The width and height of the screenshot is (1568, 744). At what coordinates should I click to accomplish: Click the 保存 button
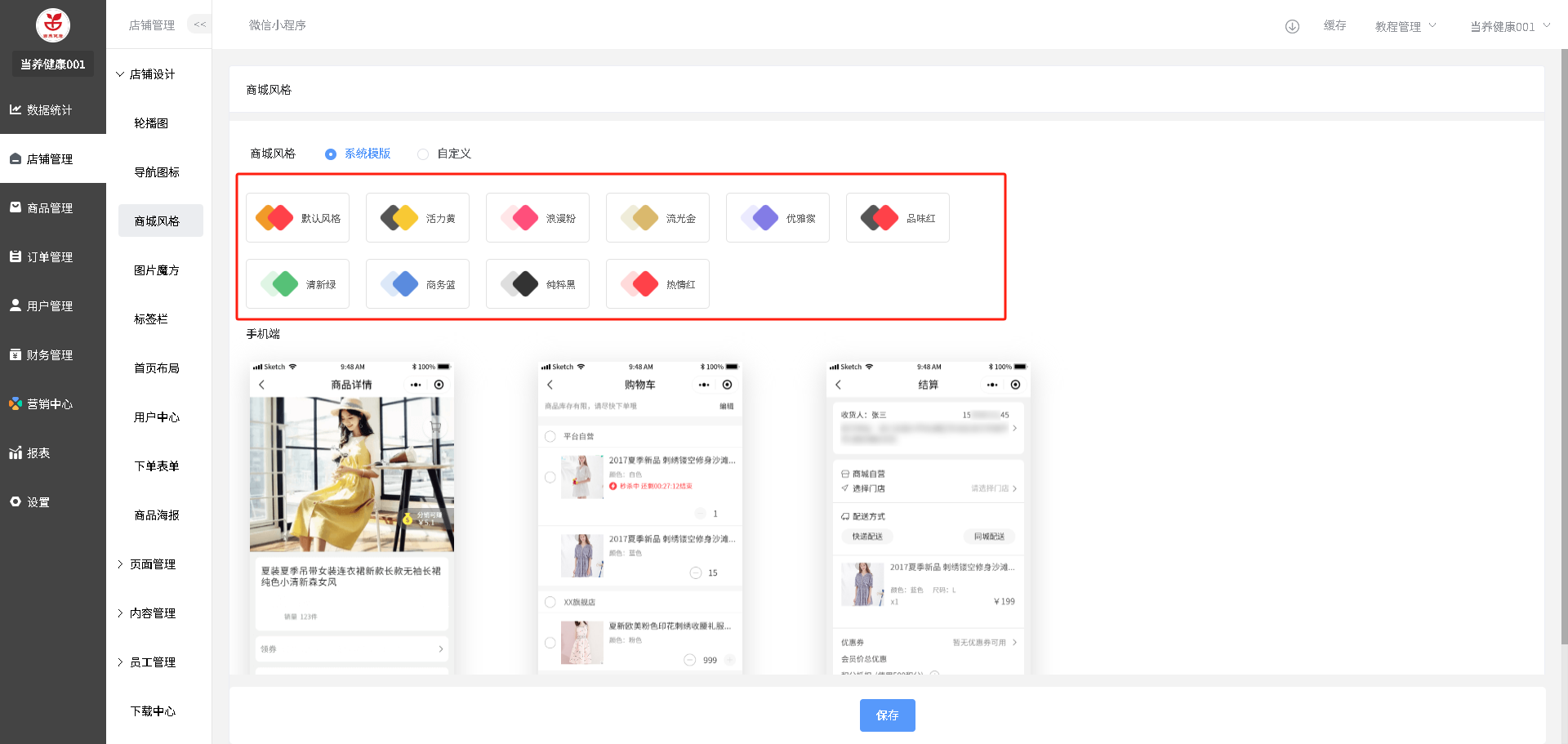coord(887,715)
